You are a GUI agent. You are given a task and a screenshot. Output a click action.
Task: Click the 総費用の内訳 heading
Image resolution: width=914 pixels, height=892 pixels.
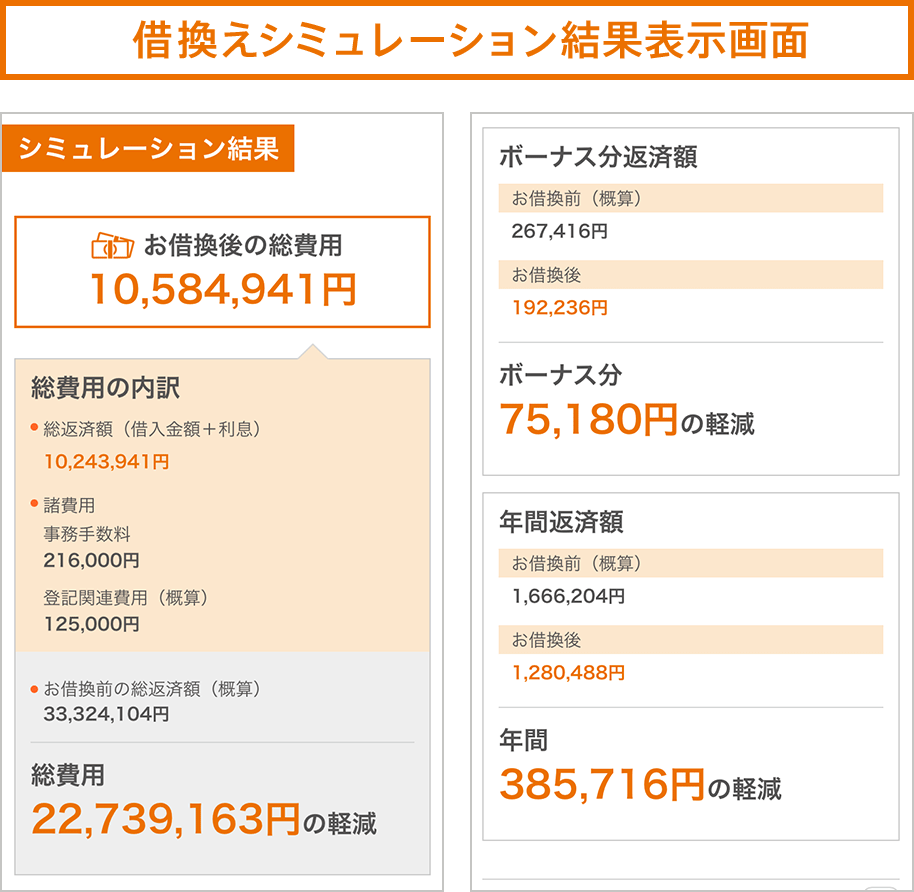coord(105,387)
